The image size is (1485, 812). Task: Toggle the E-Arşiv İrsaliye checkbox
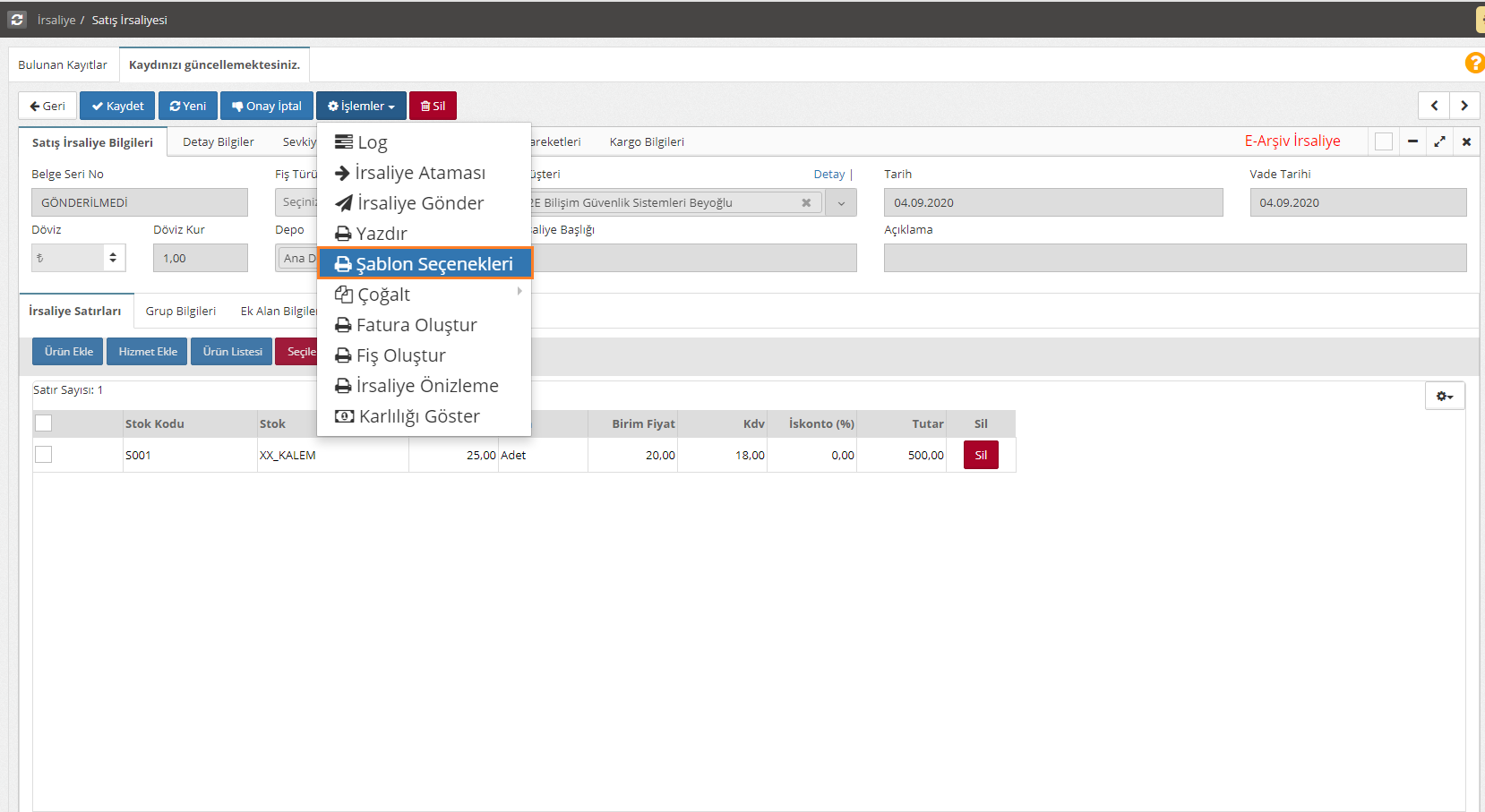pos(1384,141)
